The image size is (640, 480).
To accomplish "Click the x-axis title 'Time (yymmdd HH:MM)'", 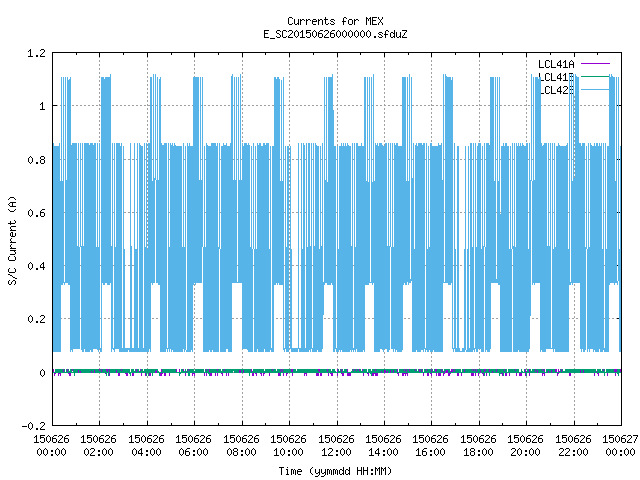I will tap(335, 471).
